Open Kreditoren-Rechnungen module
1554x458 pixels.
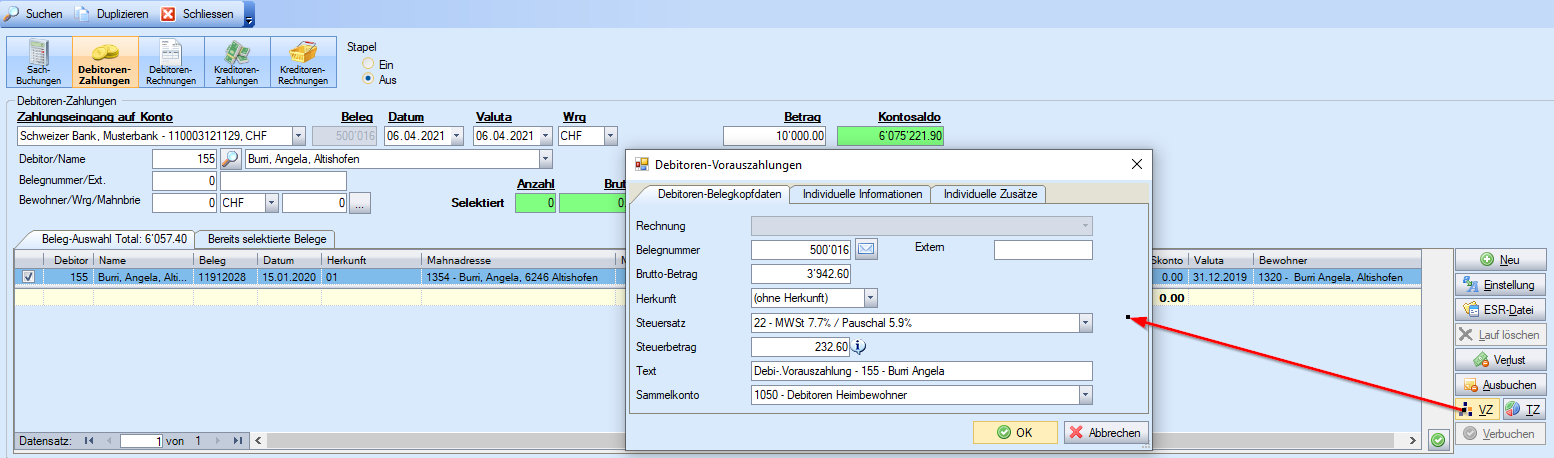(x=303, y=63)
